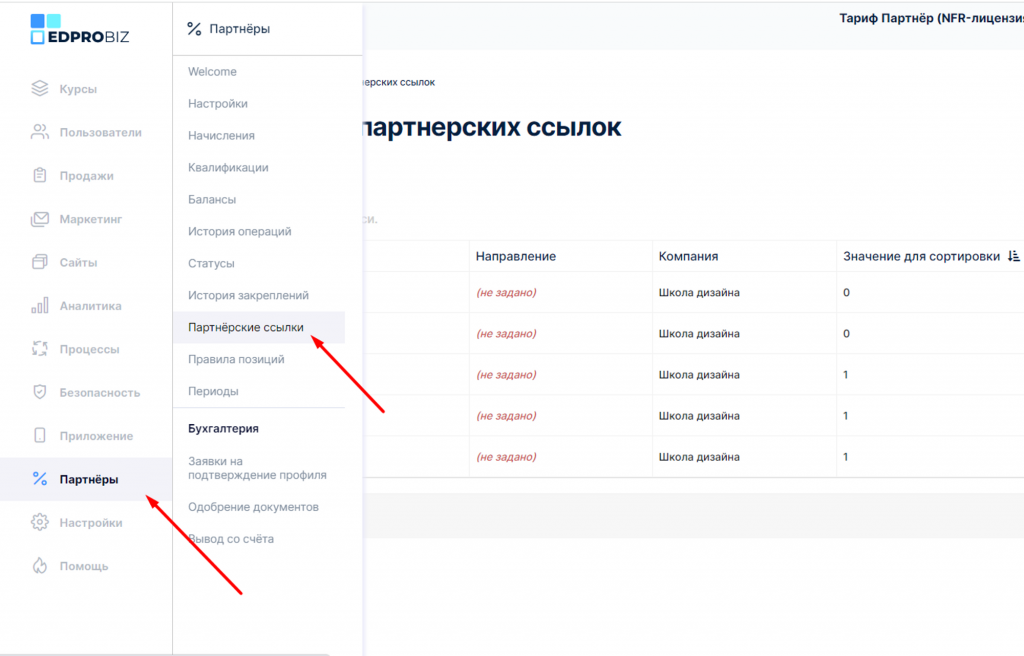
Task: Click the EDPROBIZ logo
Action: point(80,29)
